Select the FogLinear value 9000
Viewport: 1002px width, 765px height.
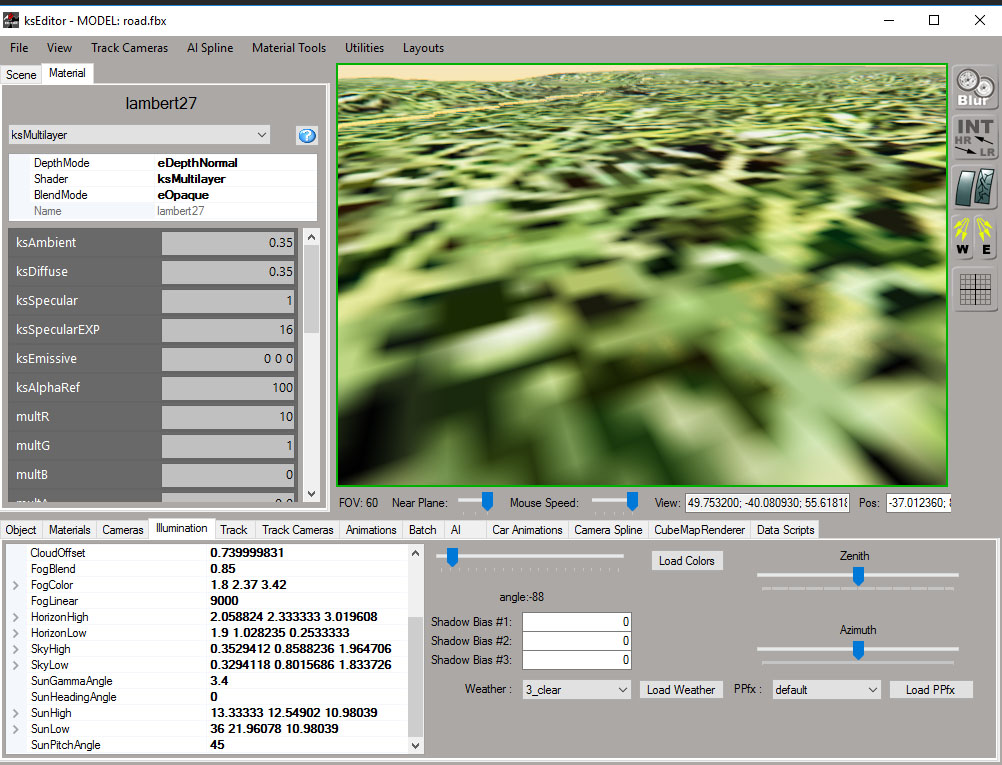click(x=224, y=601)
